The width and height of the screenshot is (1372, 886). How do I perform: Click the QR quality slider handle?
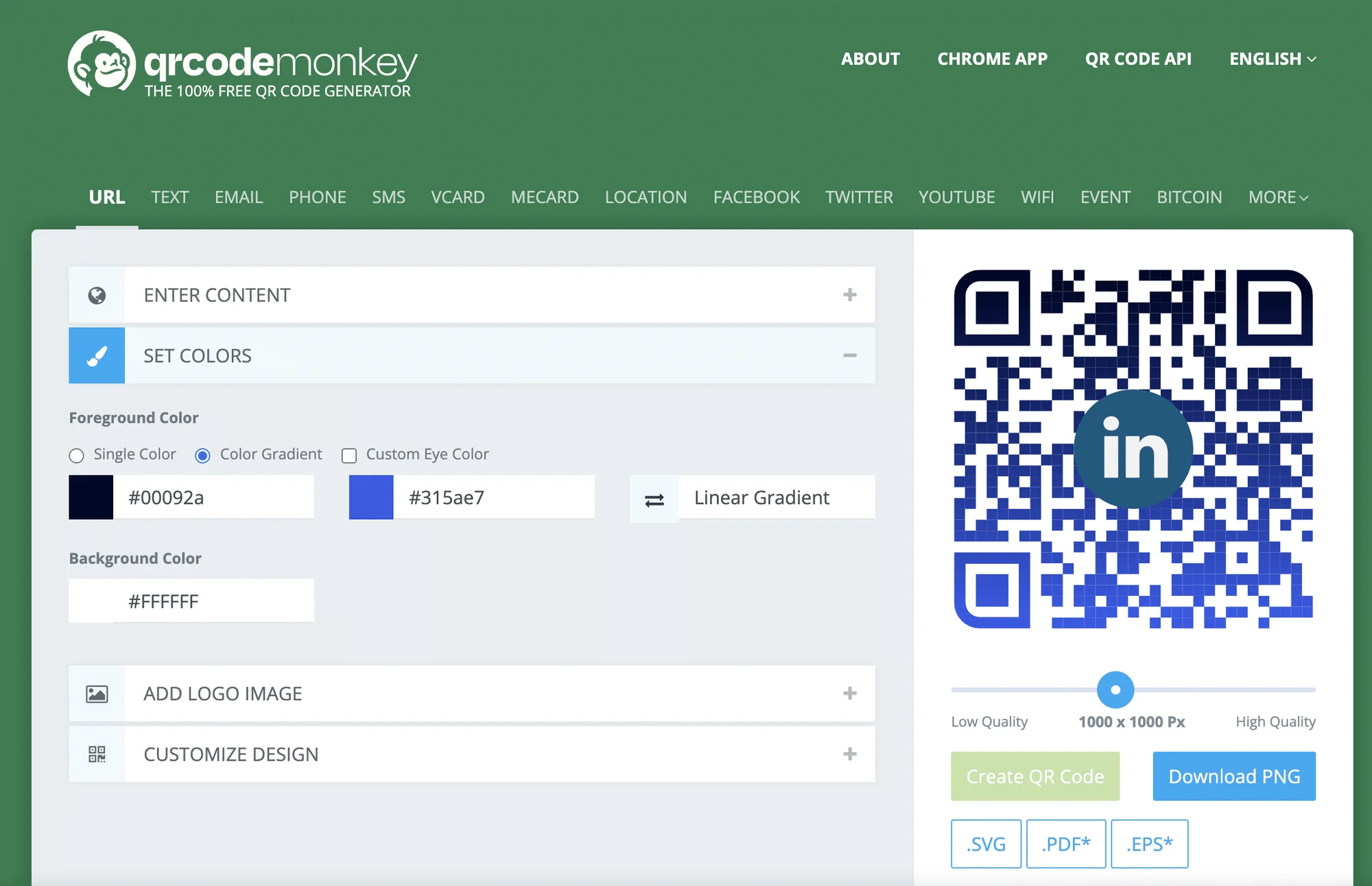coord(1115,690)
